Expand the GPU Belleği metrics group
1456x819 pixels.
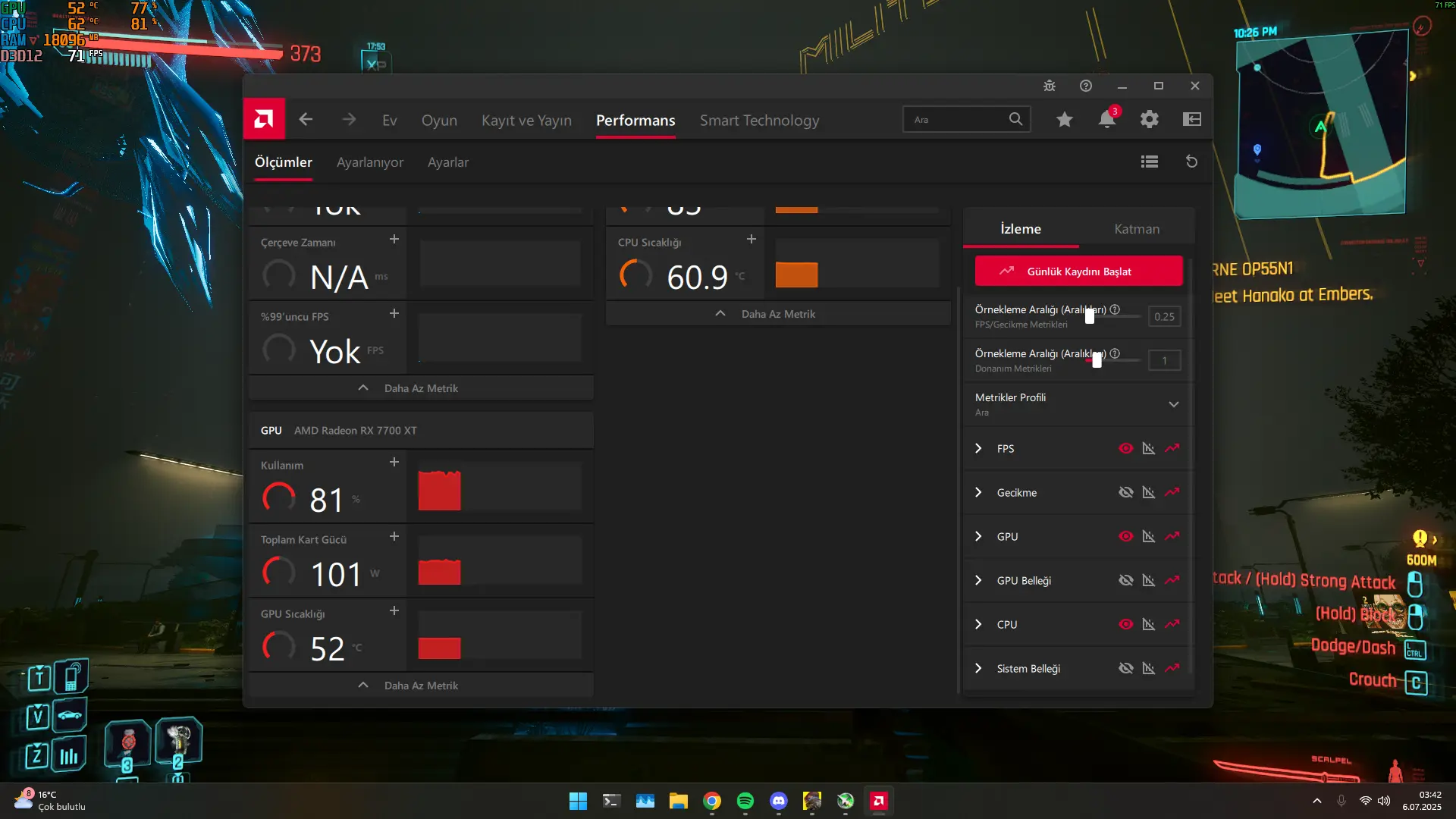click(978, 581)
